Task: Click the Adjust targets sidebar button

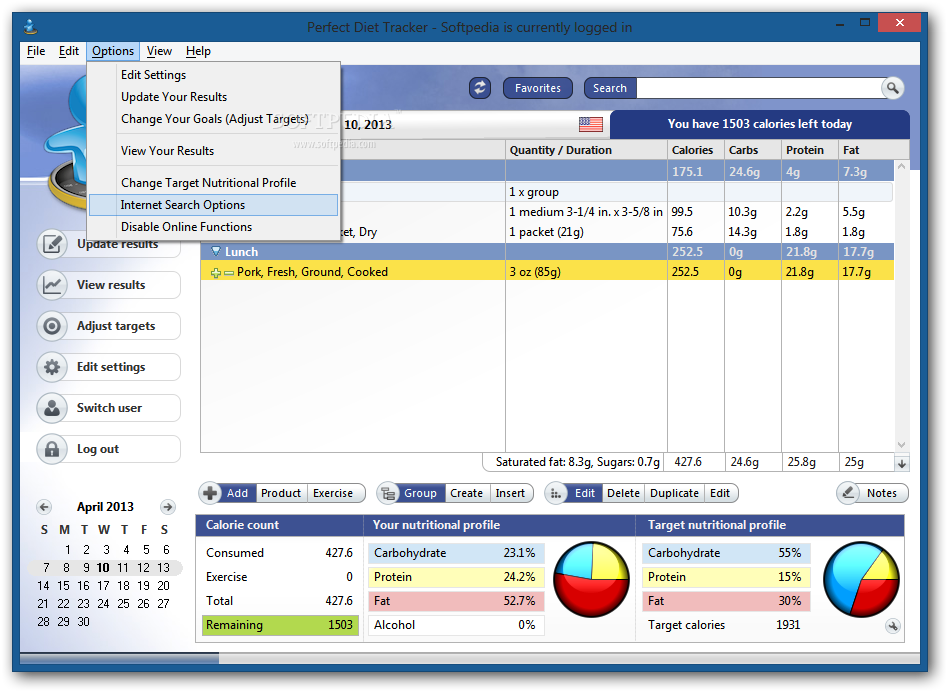Action: 109,326
